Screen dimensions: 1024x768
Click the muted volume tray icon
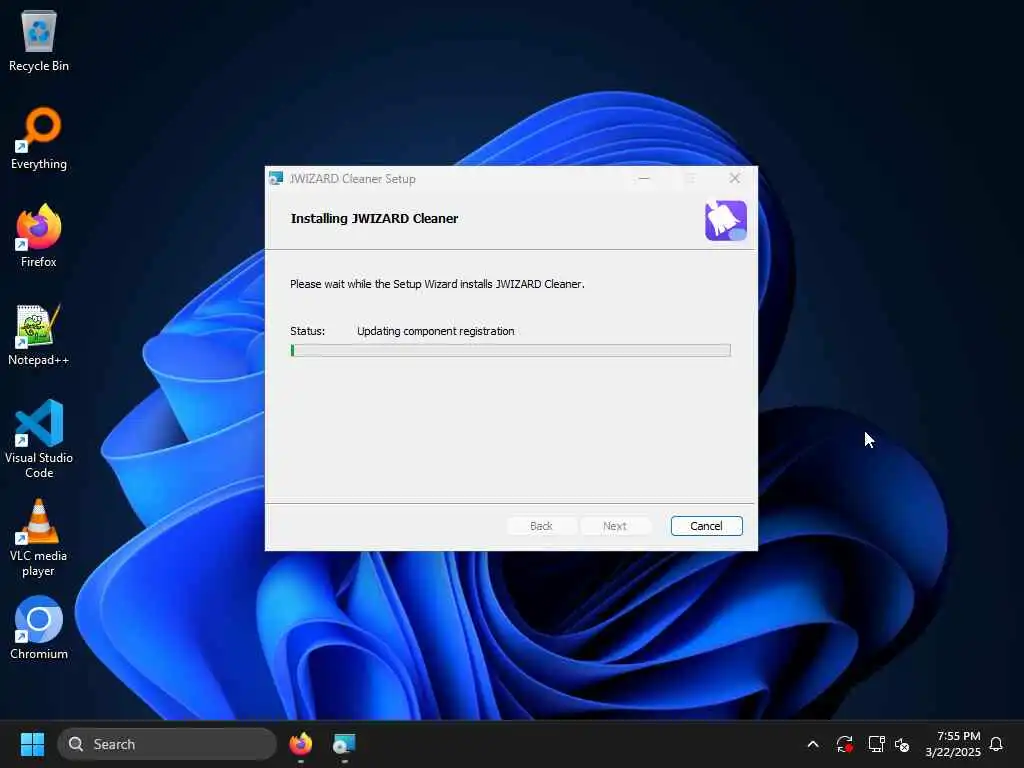[902, 744]
